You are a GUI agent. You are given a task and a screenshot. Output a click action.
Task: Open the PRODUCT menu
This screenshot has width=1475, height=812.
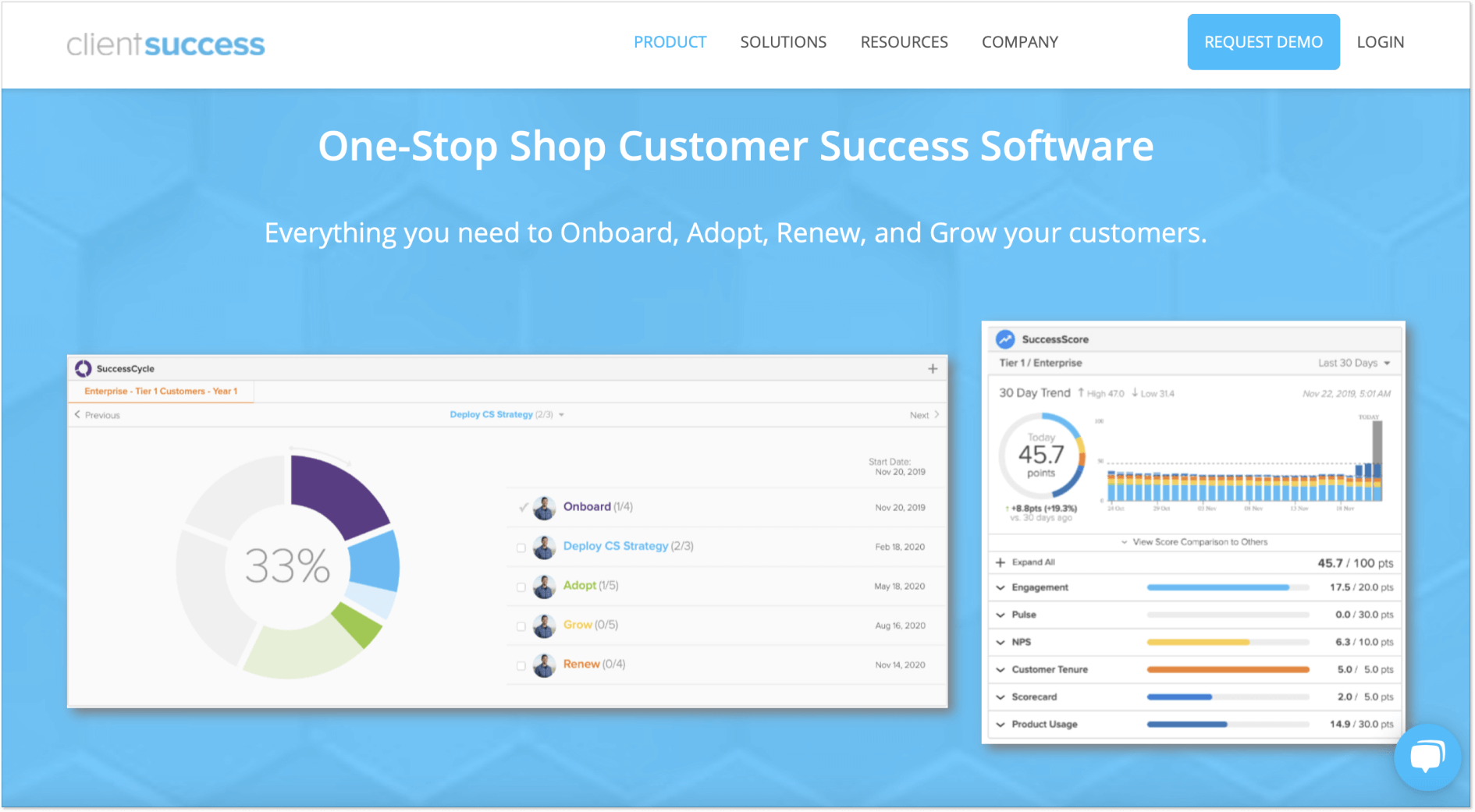pos(670,42)
